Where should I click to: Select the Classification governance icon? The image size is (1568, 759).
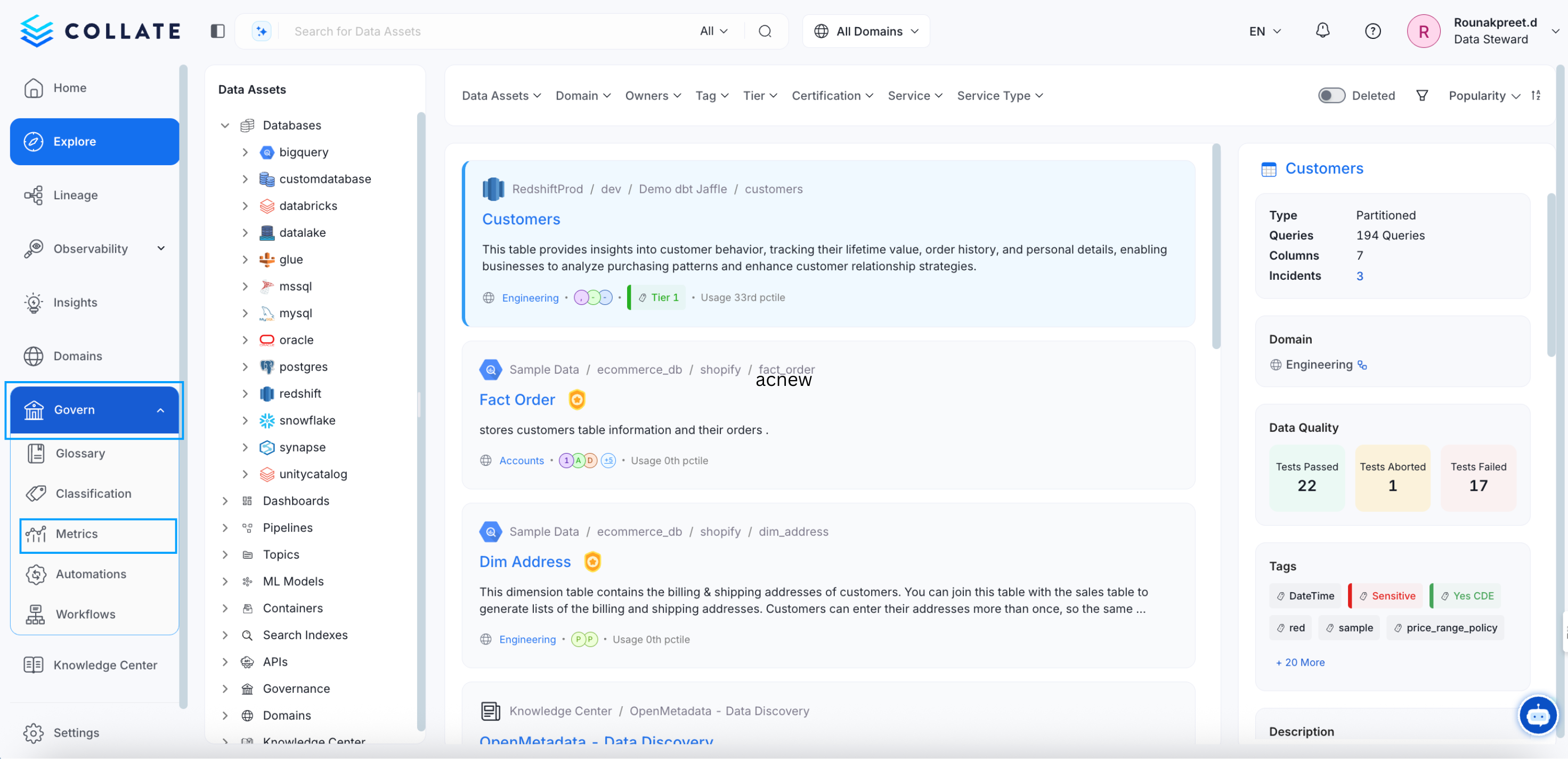tap(36, 494)
